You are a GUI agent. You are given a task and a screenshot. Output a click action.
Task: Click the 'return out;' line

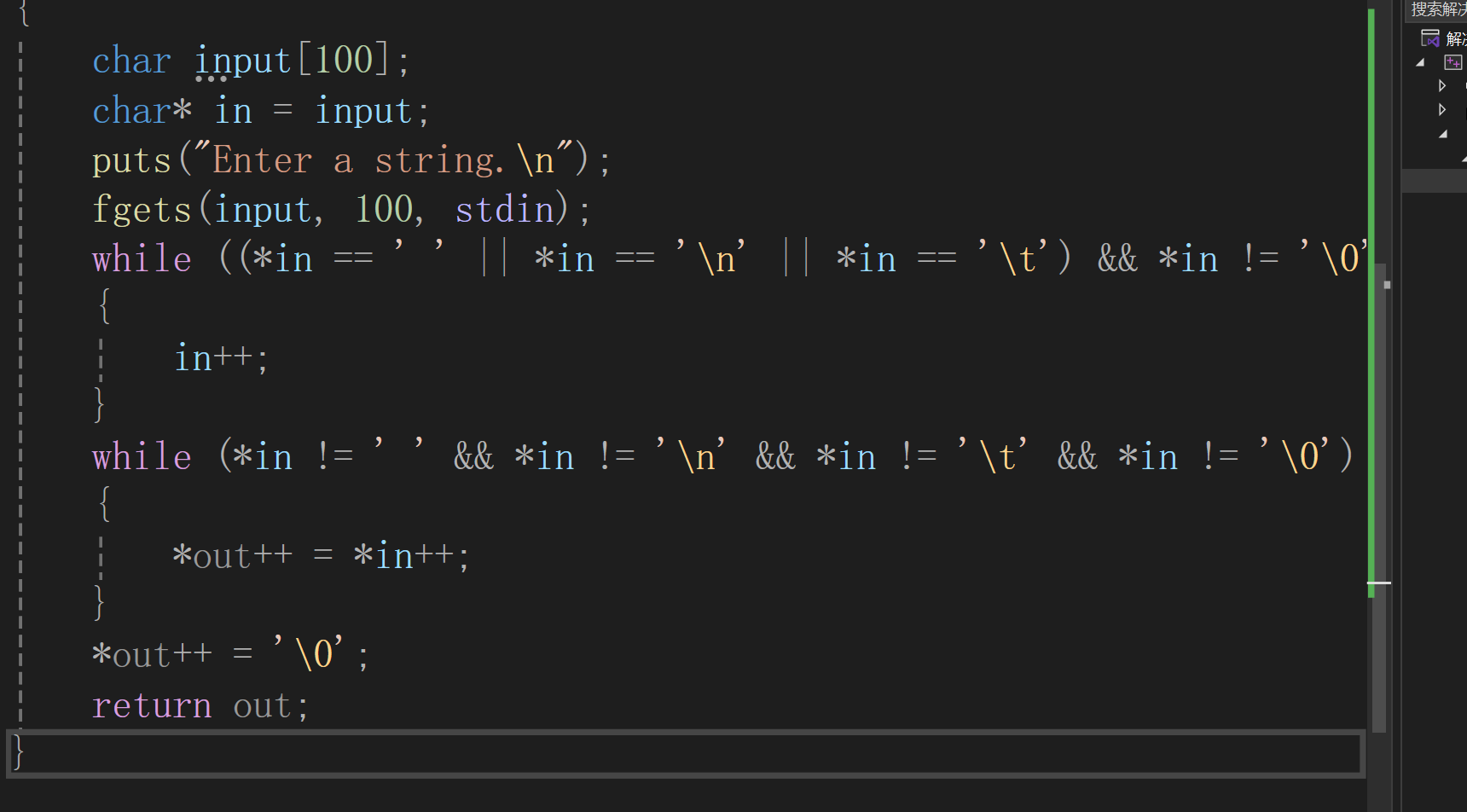tap(200, 706)
